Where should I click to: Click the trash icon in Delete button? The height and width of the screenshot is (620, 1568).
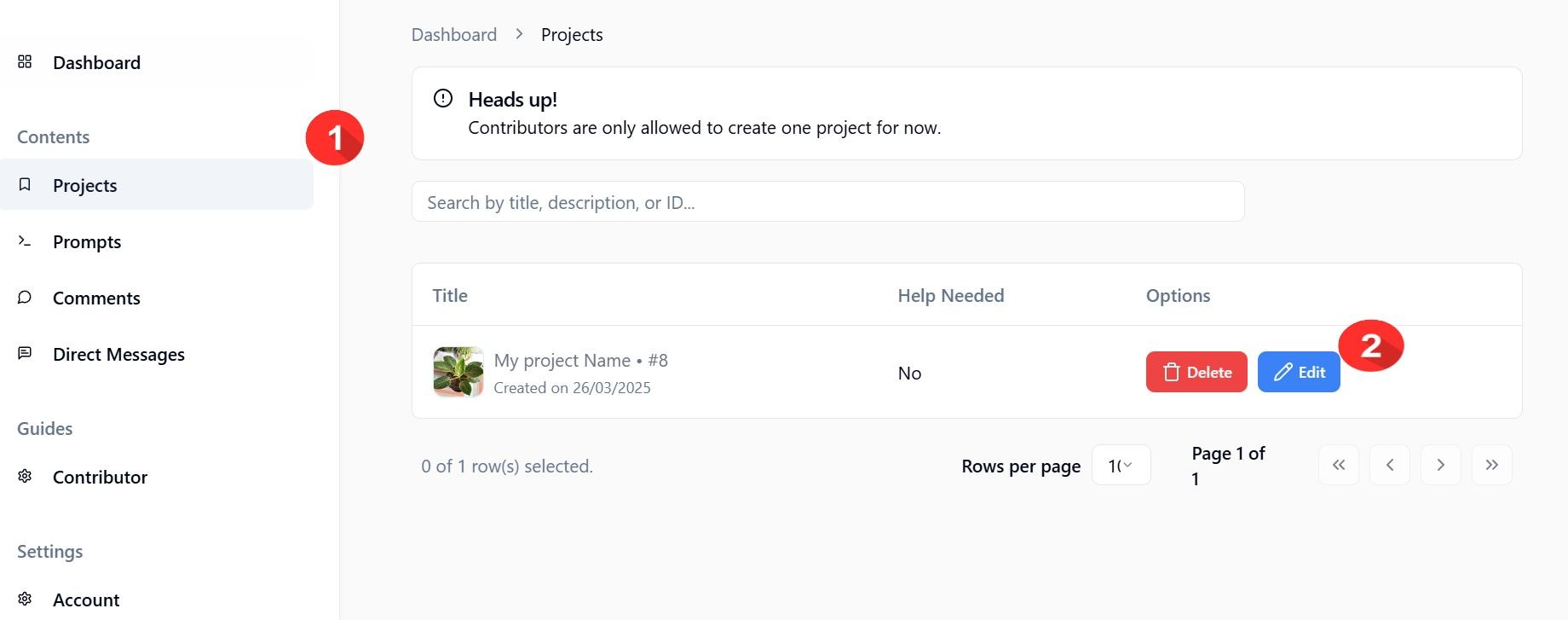click(1172, 372)
